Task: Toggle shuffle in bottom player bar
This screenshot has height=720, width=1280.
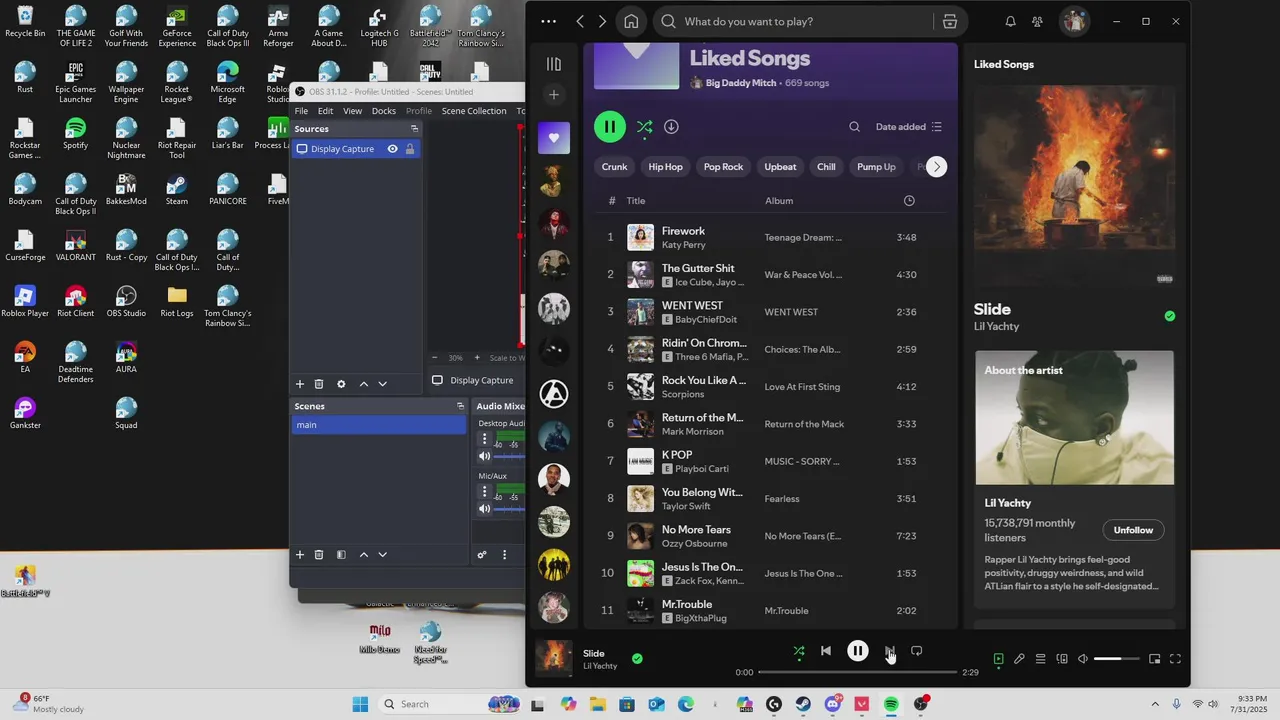Action: pos(799,651)
